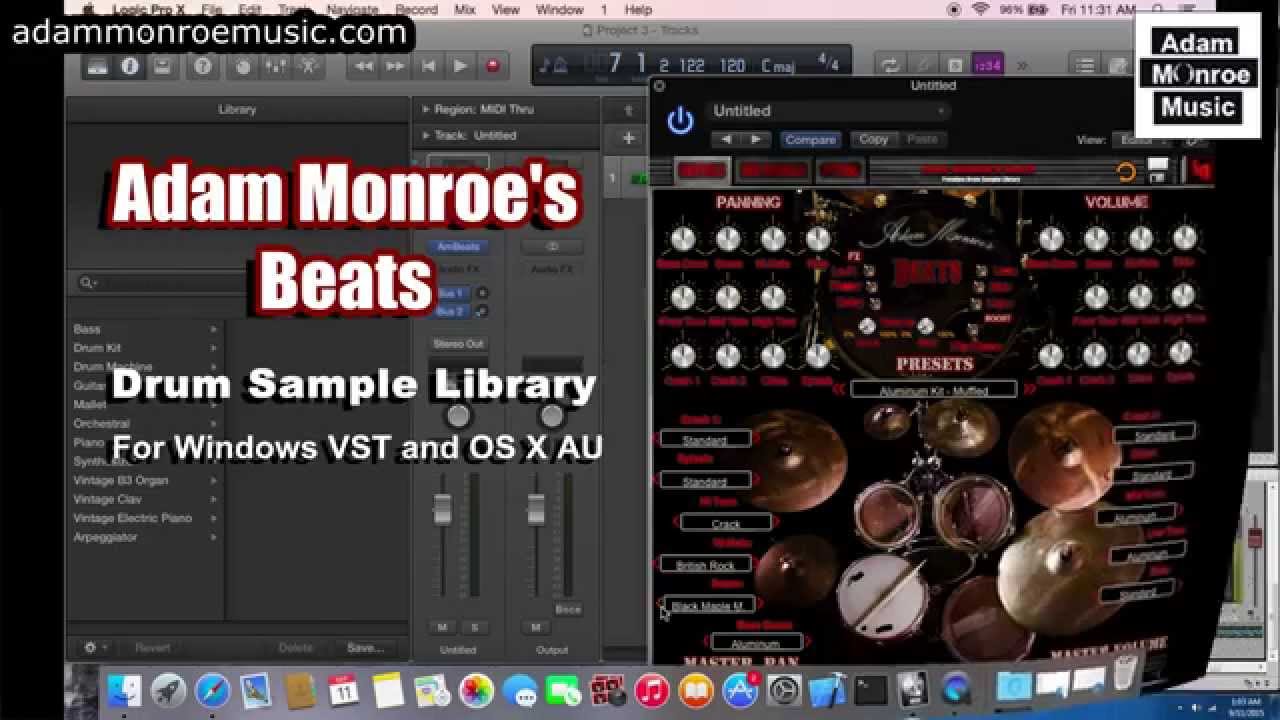
Task: Open the Untitled plugin settings dropdown
Action: point(829,111)
